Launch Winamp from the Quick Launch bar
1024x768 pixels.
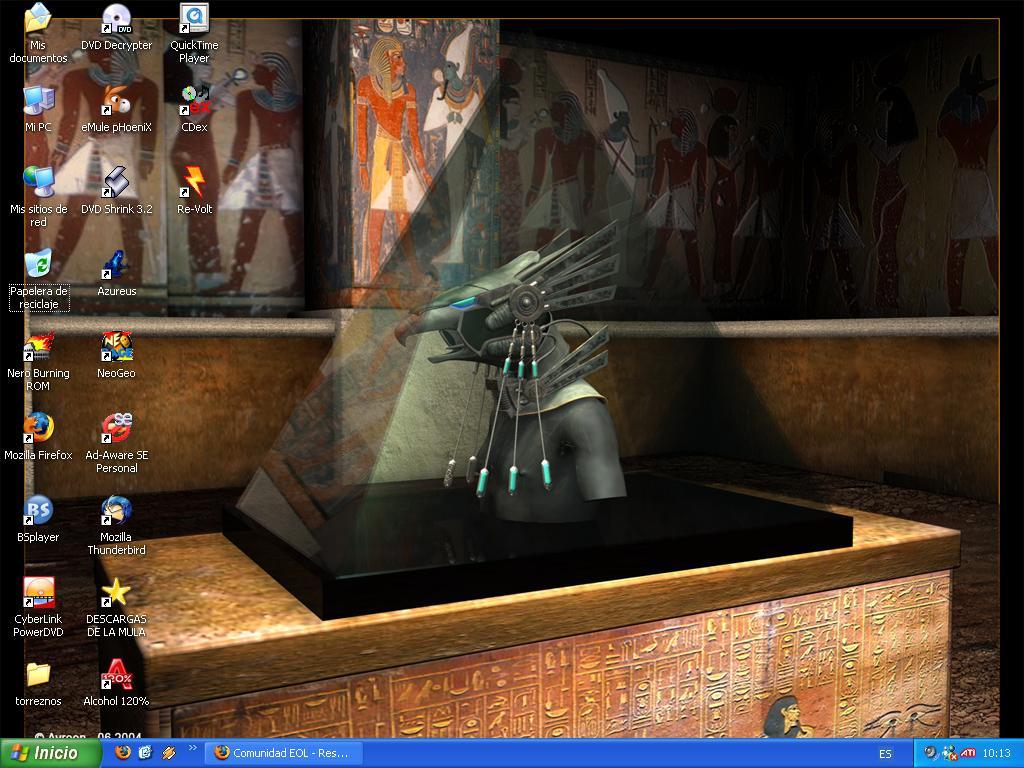[x=168, y=753]
